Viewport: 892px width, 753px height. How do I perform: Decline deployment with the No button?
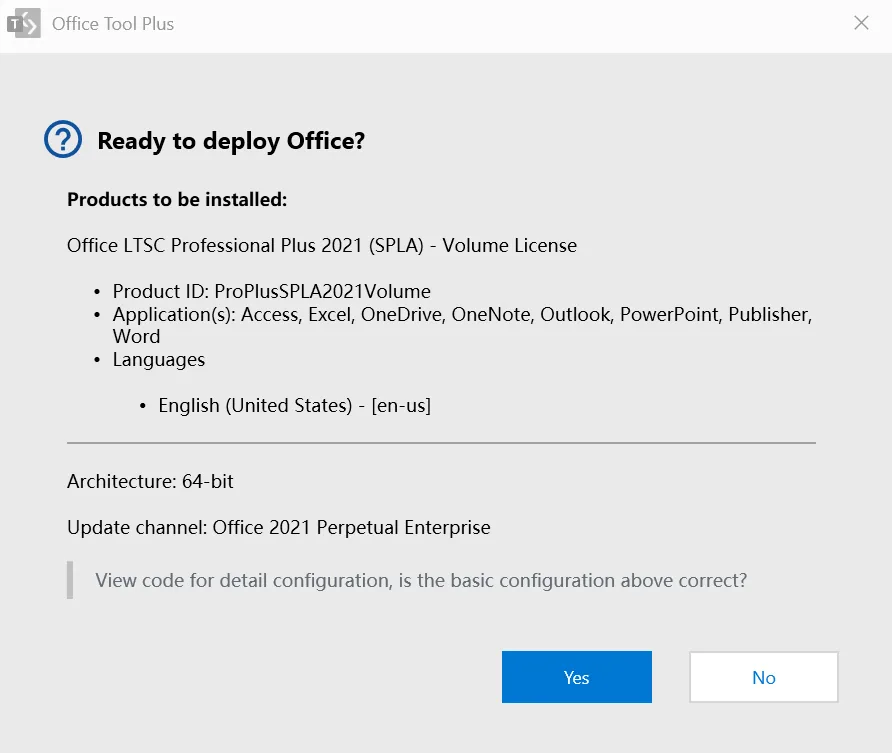point(763,677)
